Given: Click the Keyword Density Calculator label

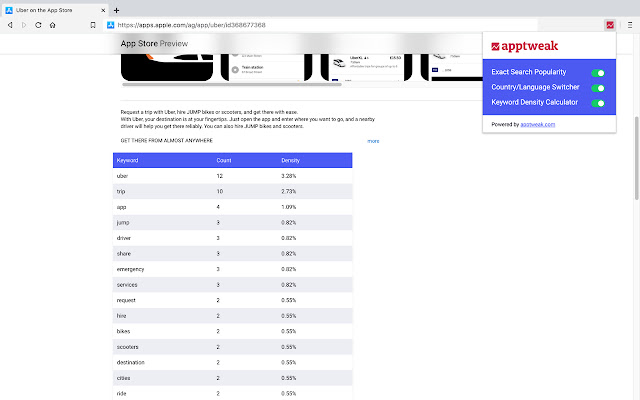Looking at the screenshot, I should tap(535, 102).
